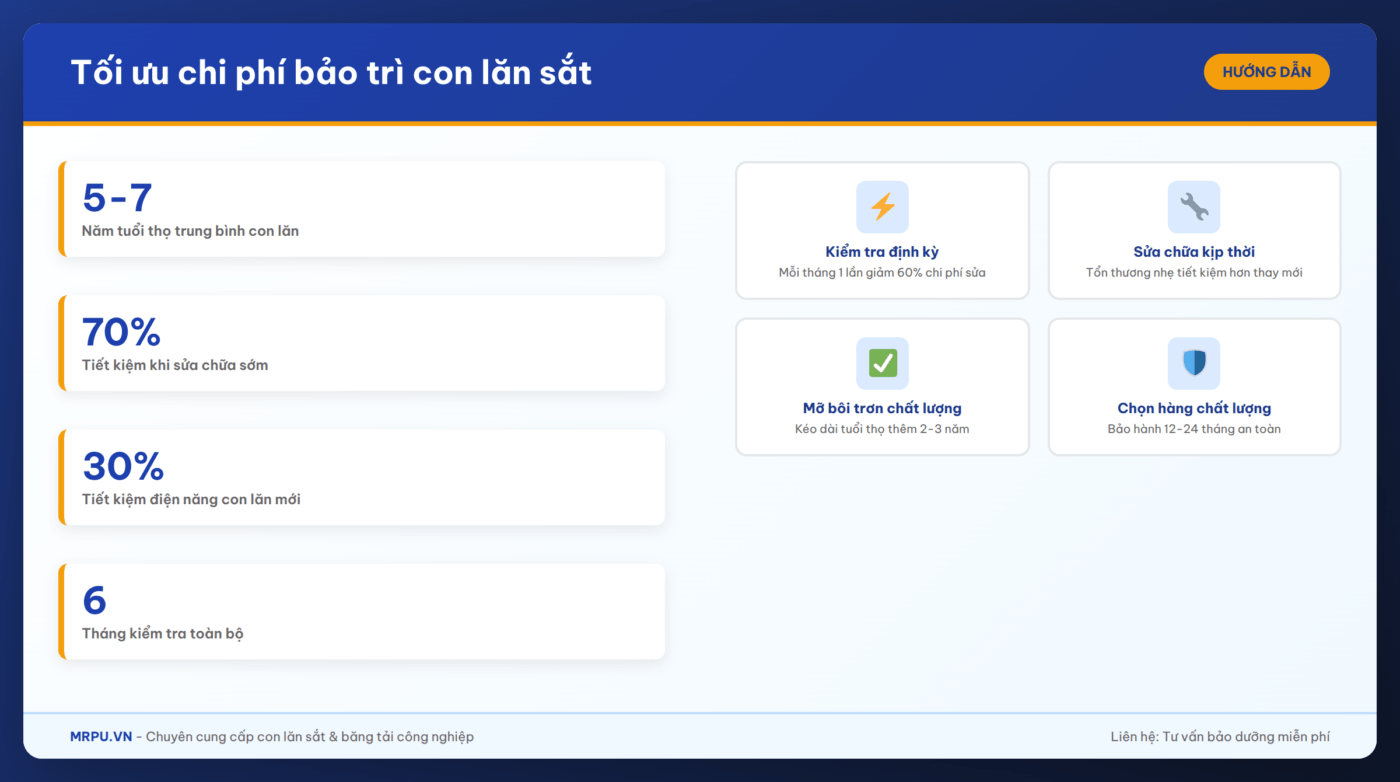
Task: Click the text Bảo hành 12-24 tháng an toàn
Action: 1194,429
